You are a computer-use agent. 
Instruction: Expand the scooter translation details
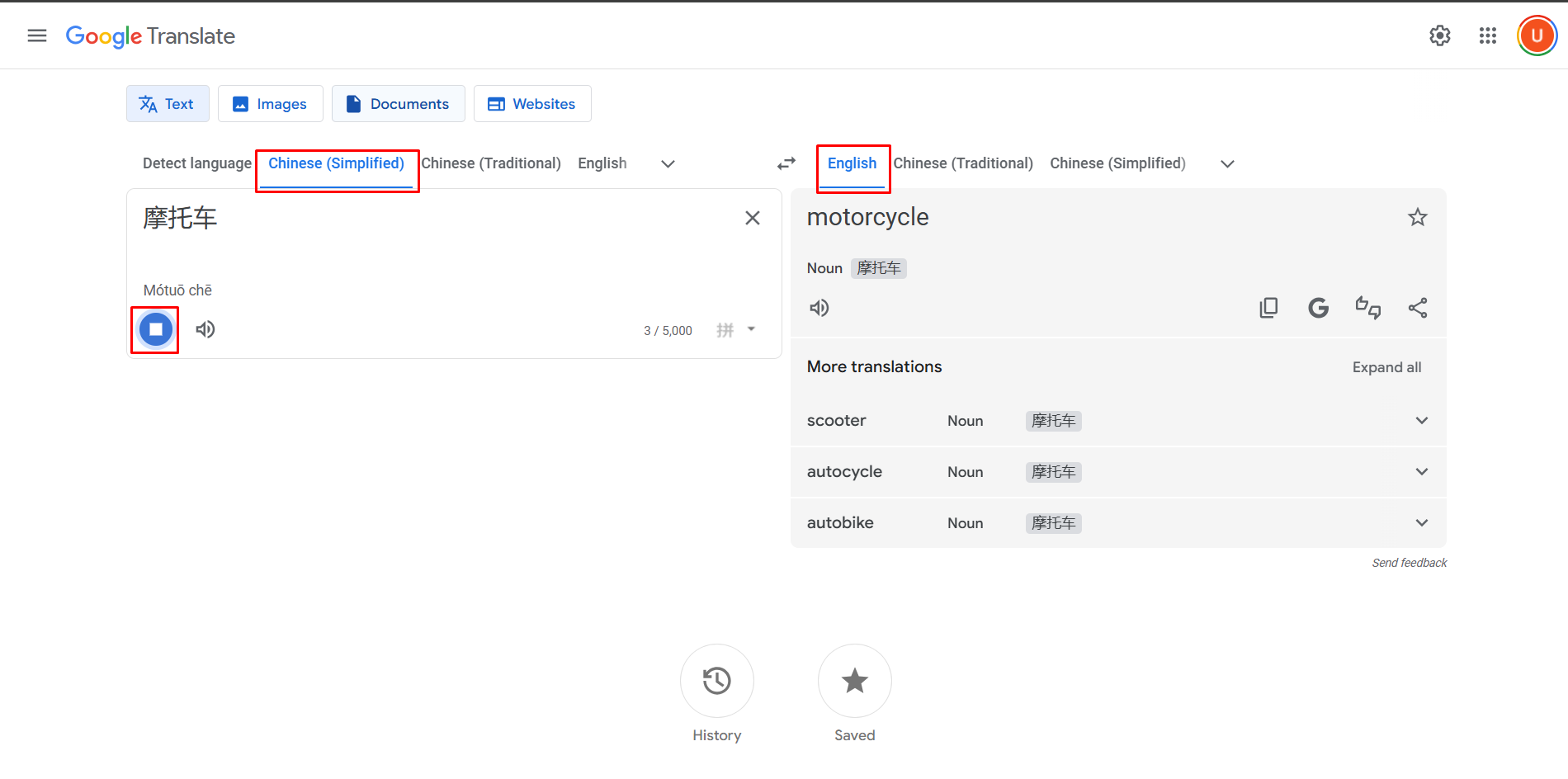(x=1421, y=420)
